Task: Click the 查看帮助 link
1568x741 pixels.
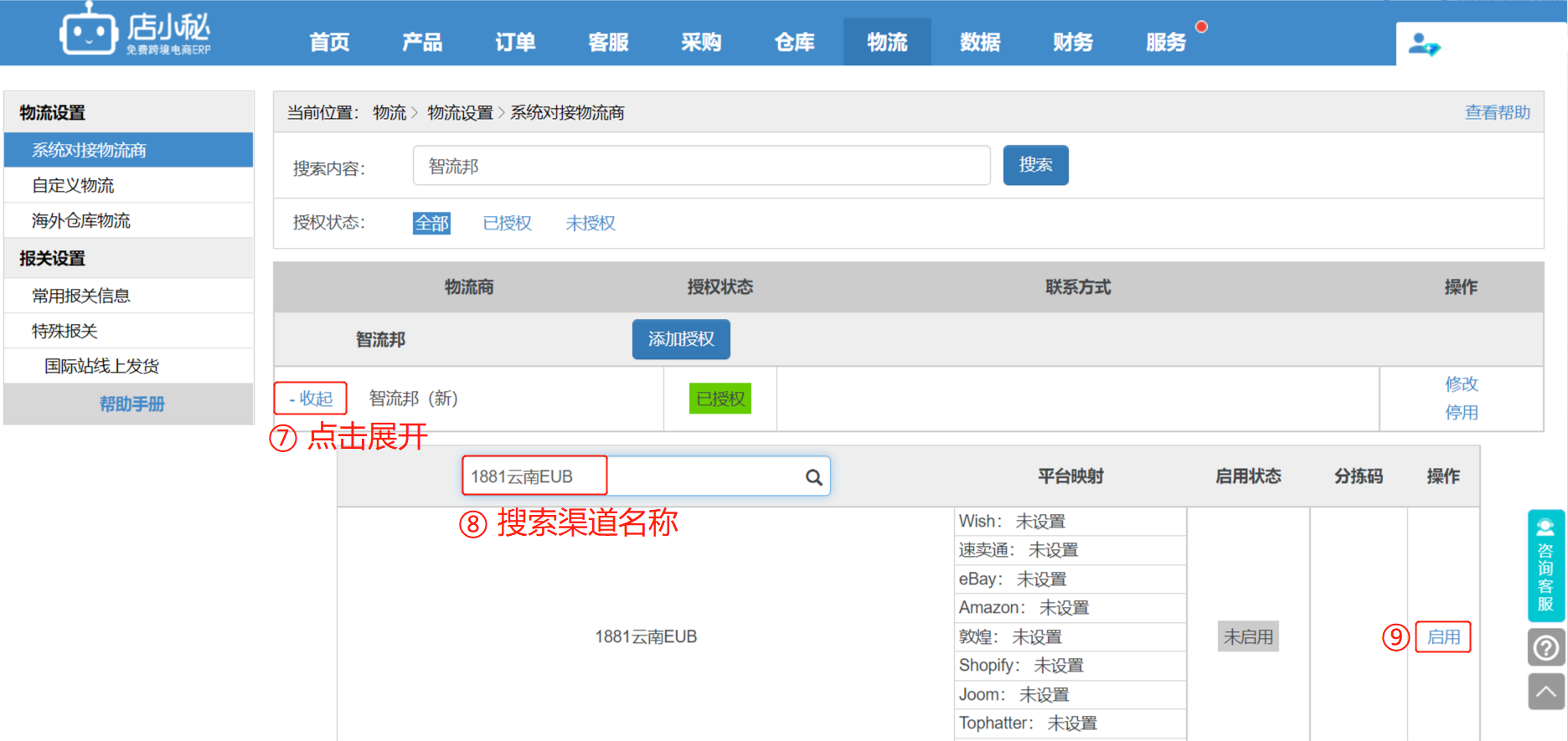Action: pyautogui.click(x=1497, y=112)
